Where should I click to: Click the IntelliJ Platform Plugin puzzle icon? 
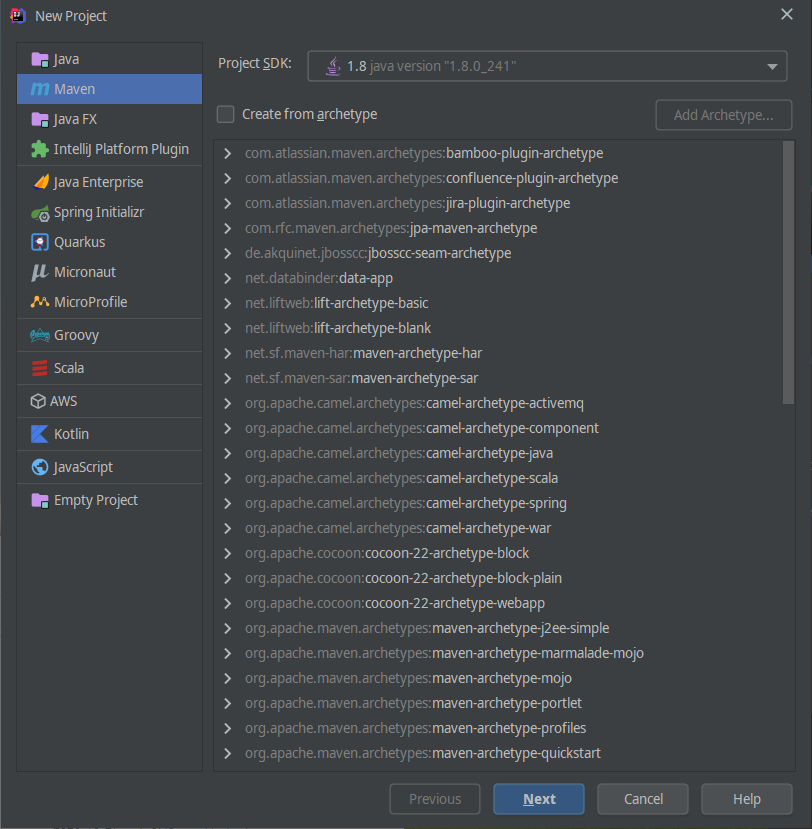pyautogui.click(x=40, y=149)
